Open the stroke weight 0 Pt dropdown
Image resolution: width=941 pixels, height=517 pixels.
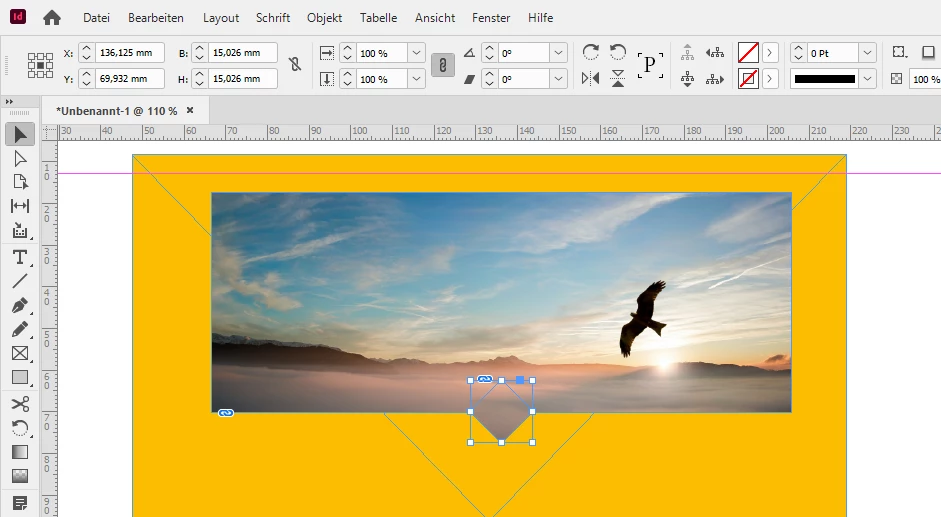point(868,53)
